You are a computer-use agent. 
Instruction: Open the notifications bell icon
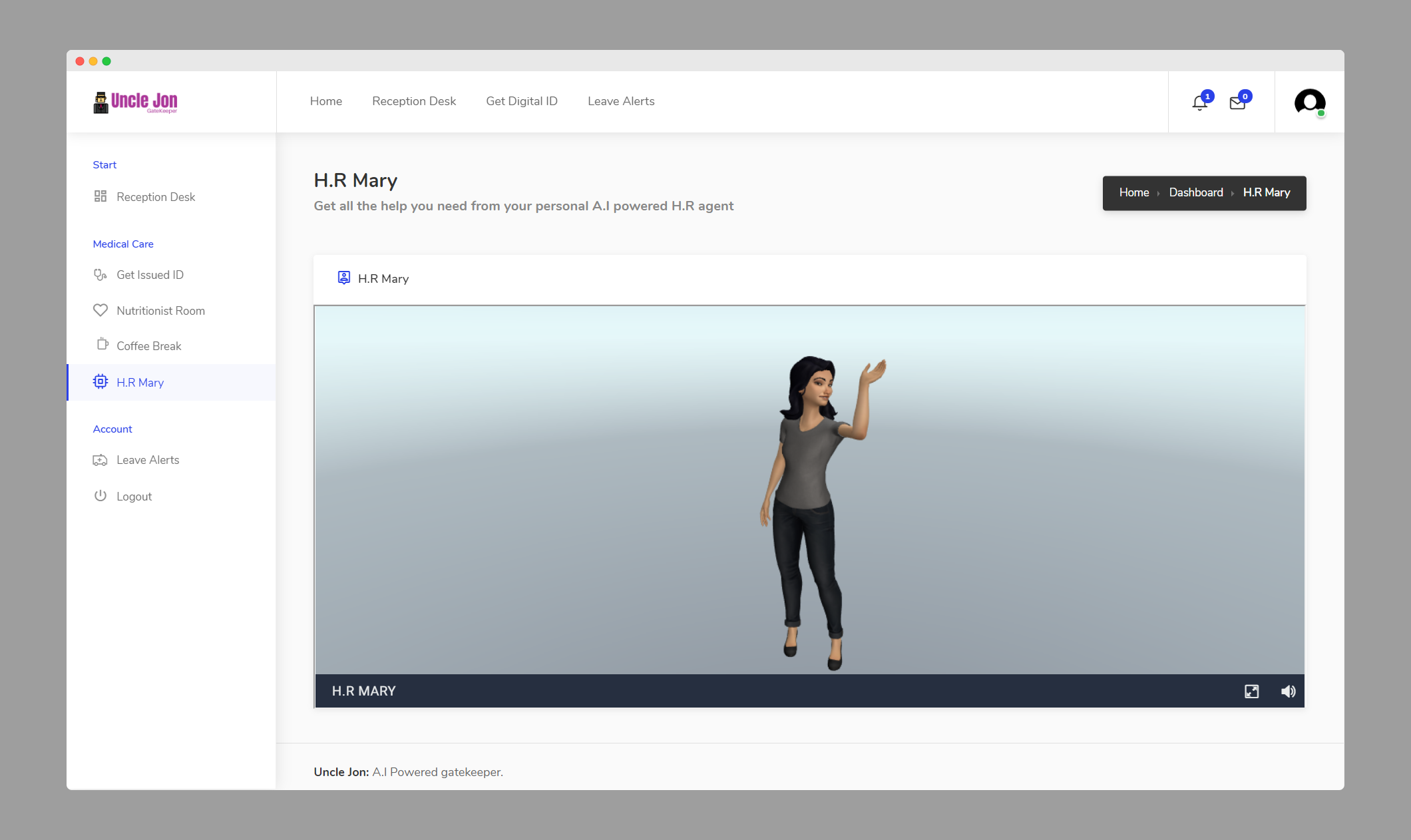1199,103
